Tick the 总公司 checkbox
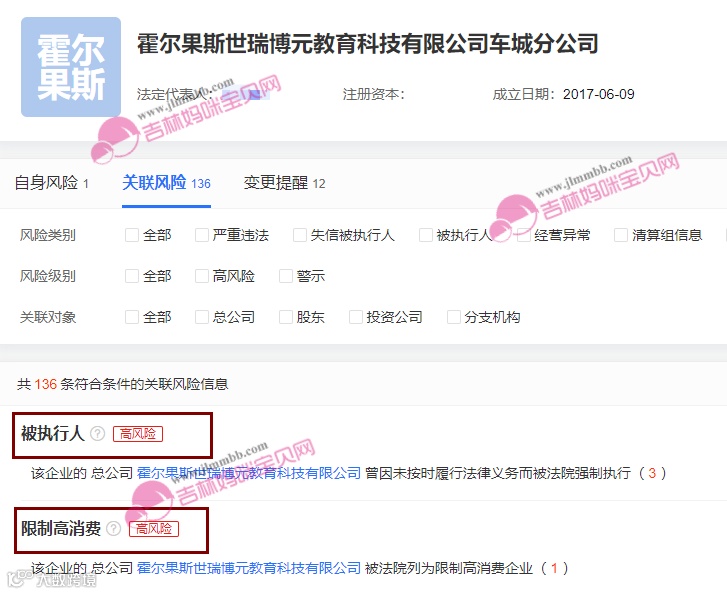727x594 pixels. coord(202,317)
